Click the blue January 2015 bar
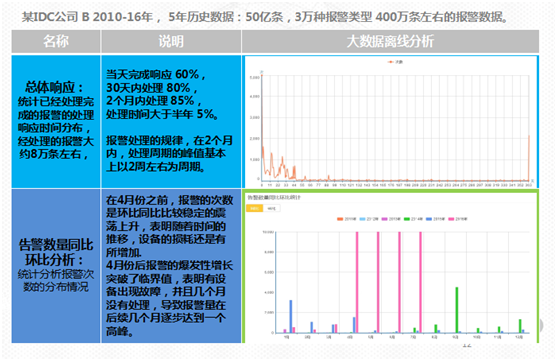The width and height of the screenshot is (557, 361). (x=291, y=316)
